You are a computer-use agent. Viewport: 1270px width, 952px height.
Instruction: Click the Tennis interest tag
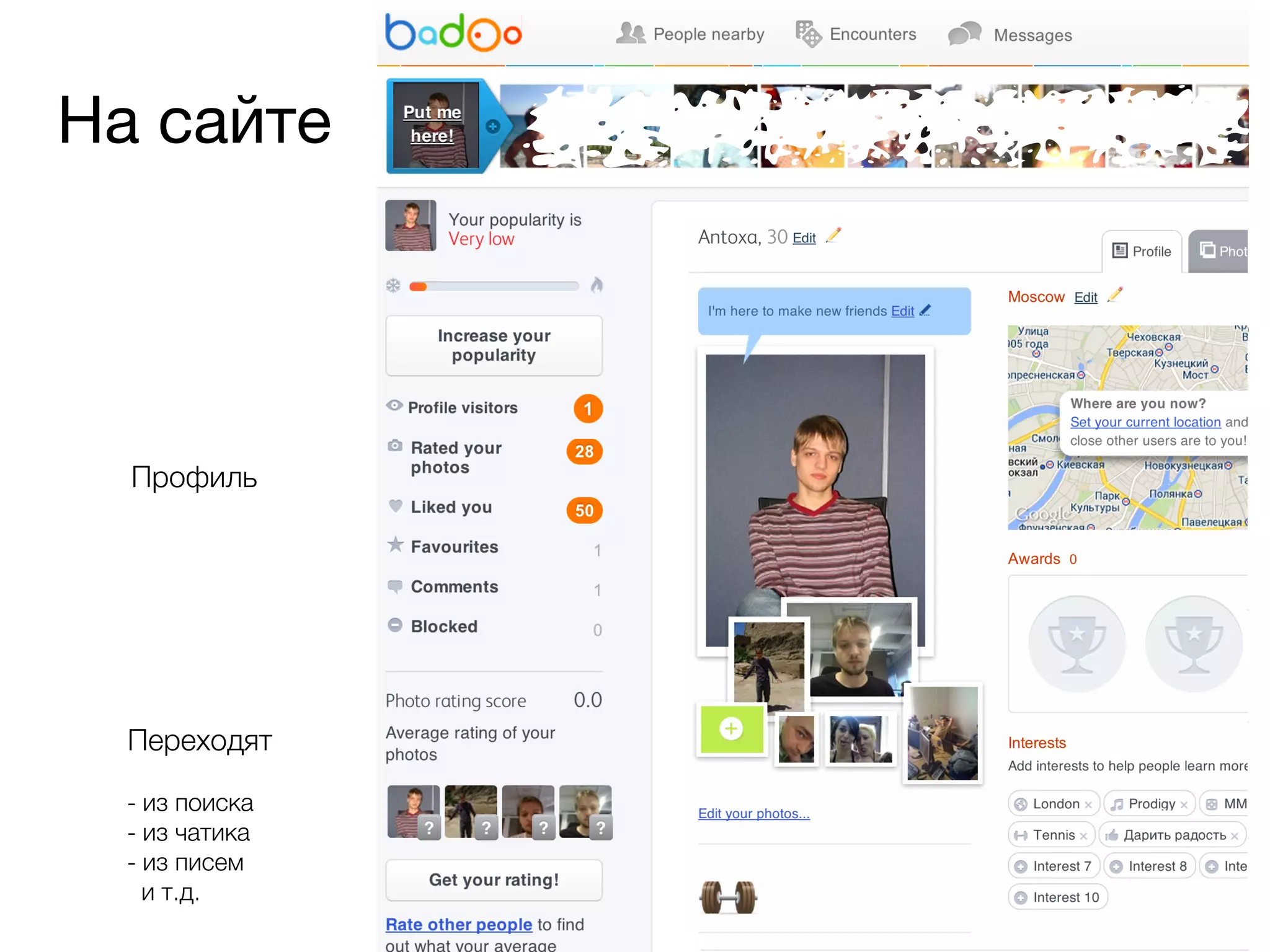[1051, 835]
